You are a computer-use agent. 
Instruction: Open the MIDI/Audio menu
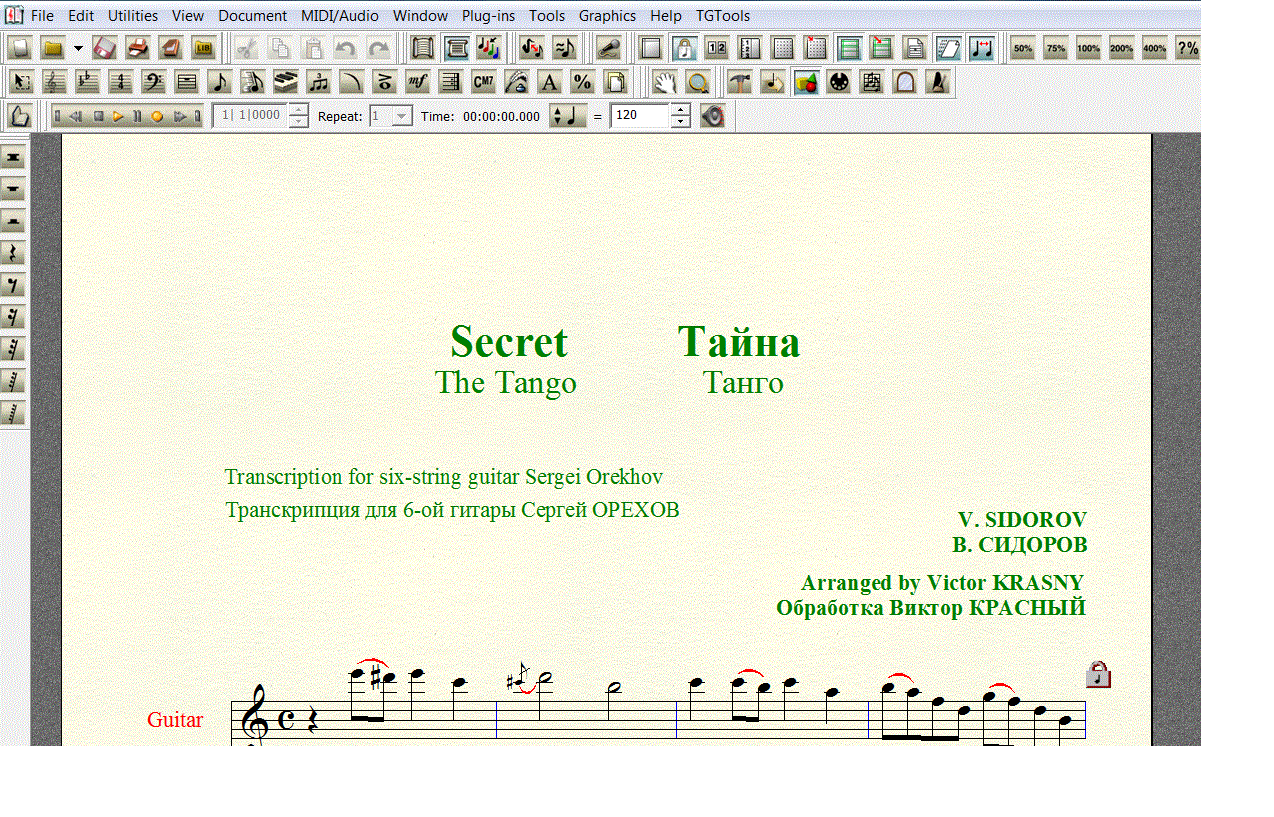point(340,16)
